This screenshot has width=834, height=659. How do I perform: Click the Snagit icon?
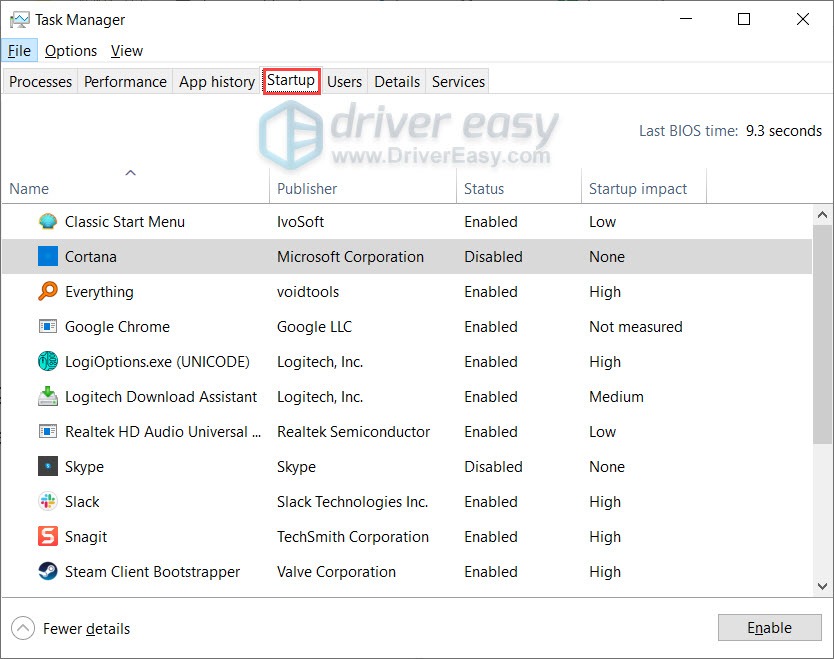[48, 536]
